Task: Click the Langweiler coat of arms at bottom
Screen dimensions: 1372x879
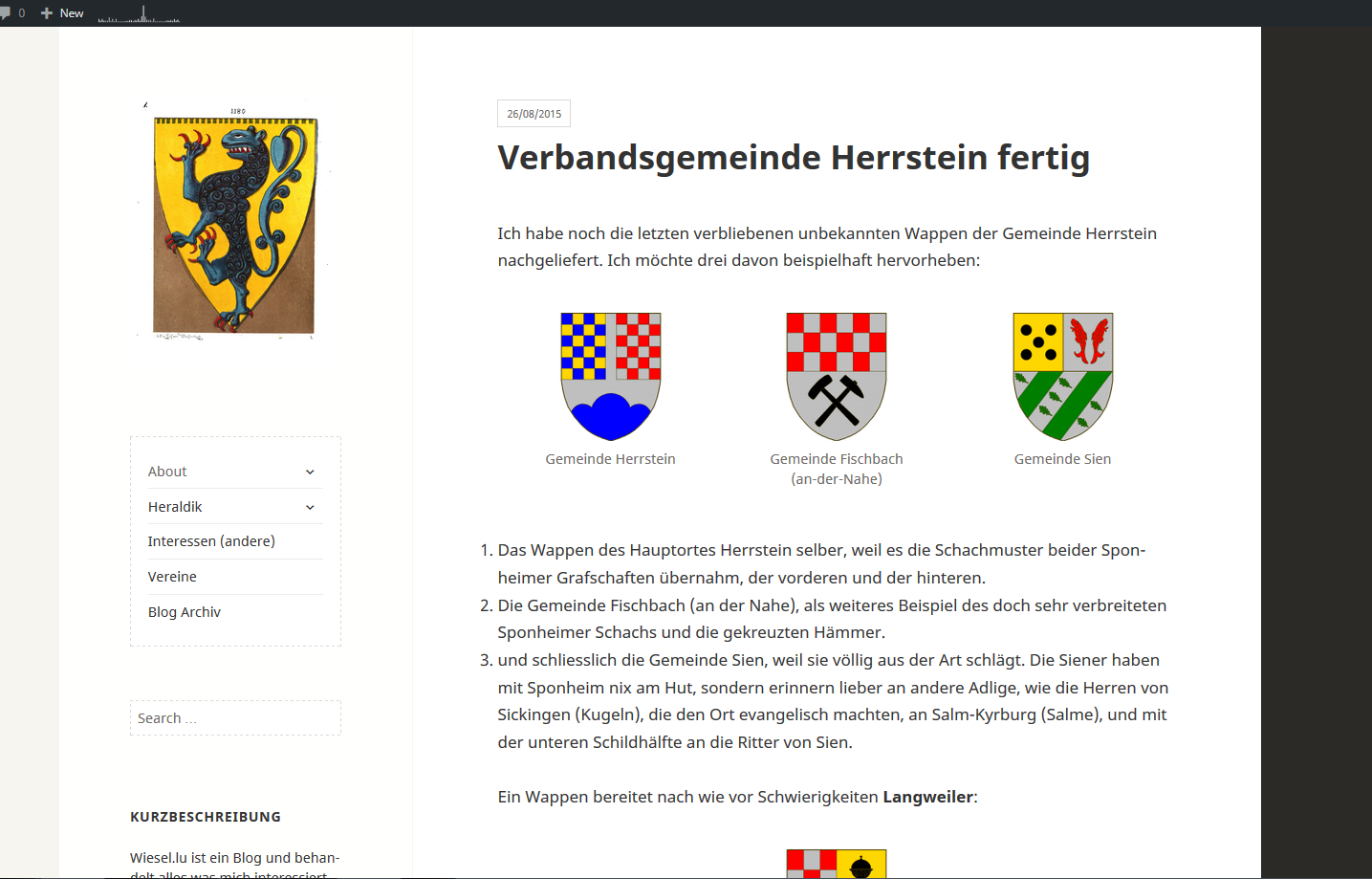Action: point(836,863)
